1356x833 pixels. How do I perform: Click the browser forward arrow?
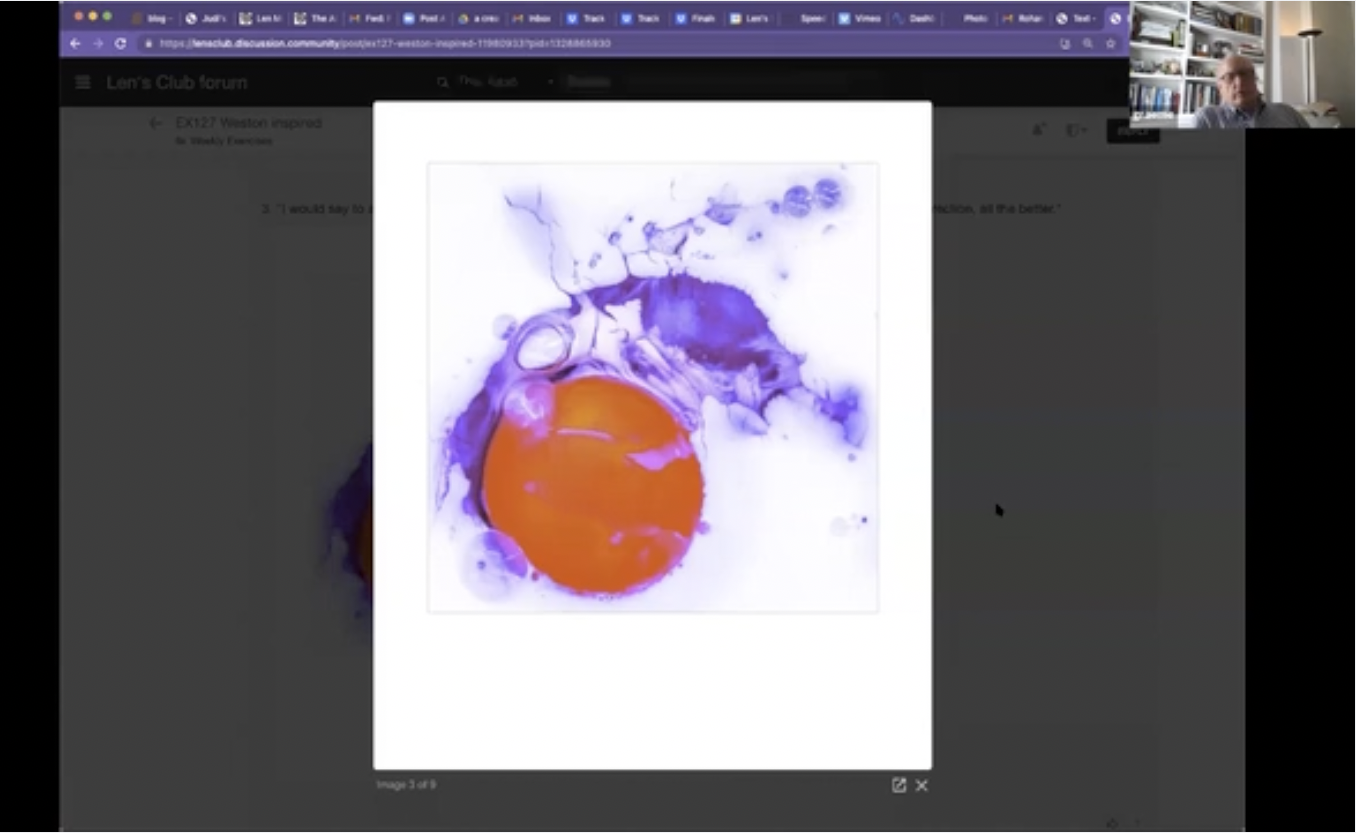(97, 44)
